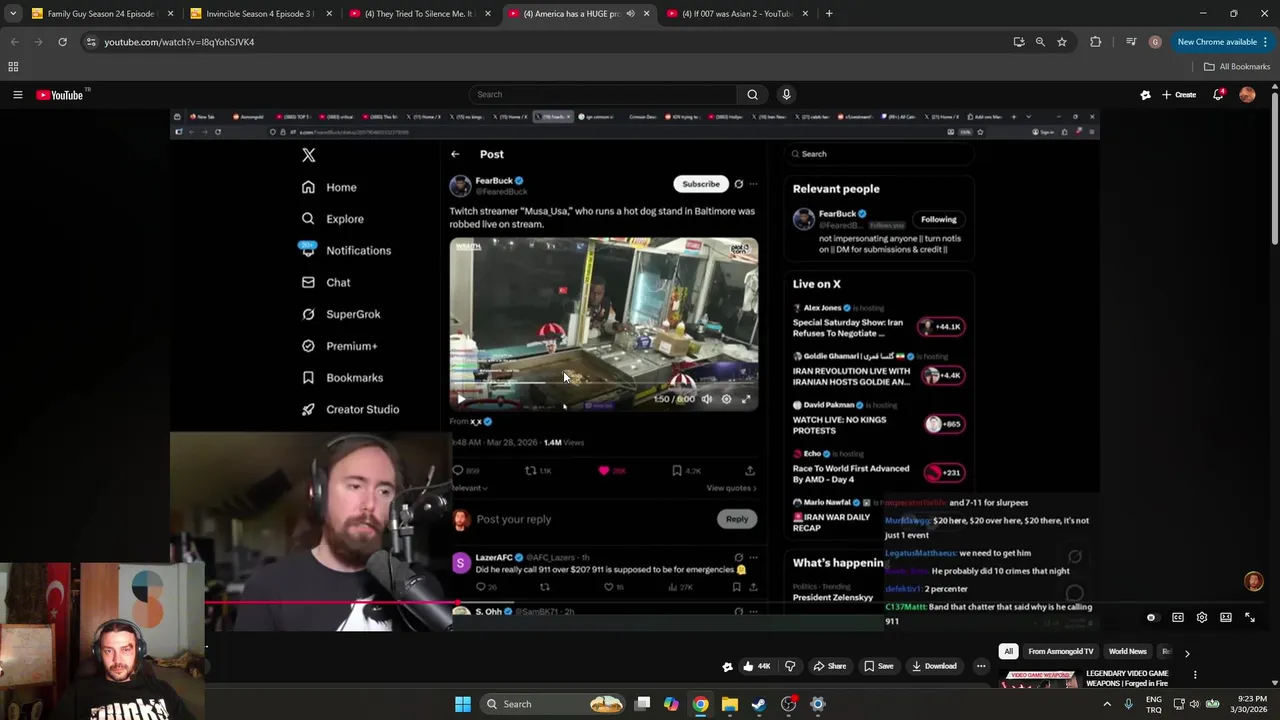Open Chrome zoom magnifier in address bar
The width and height of the screenshot is (1280, 720).
[x=1040, y=42]
